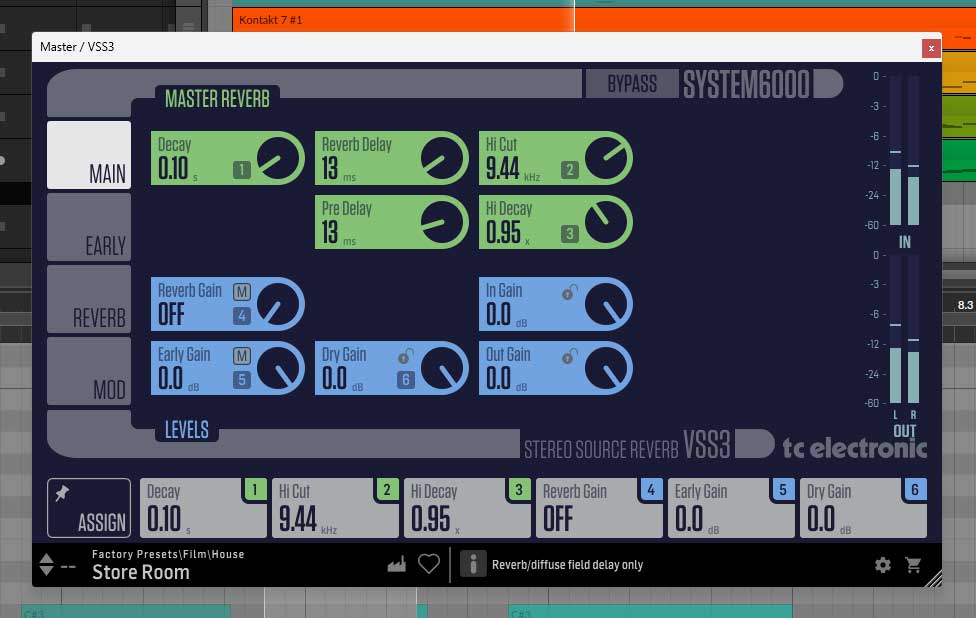Switch to the Early tab
Image resolution: width=976 pixels, height=618 pixels.
(x=89, y=227)
